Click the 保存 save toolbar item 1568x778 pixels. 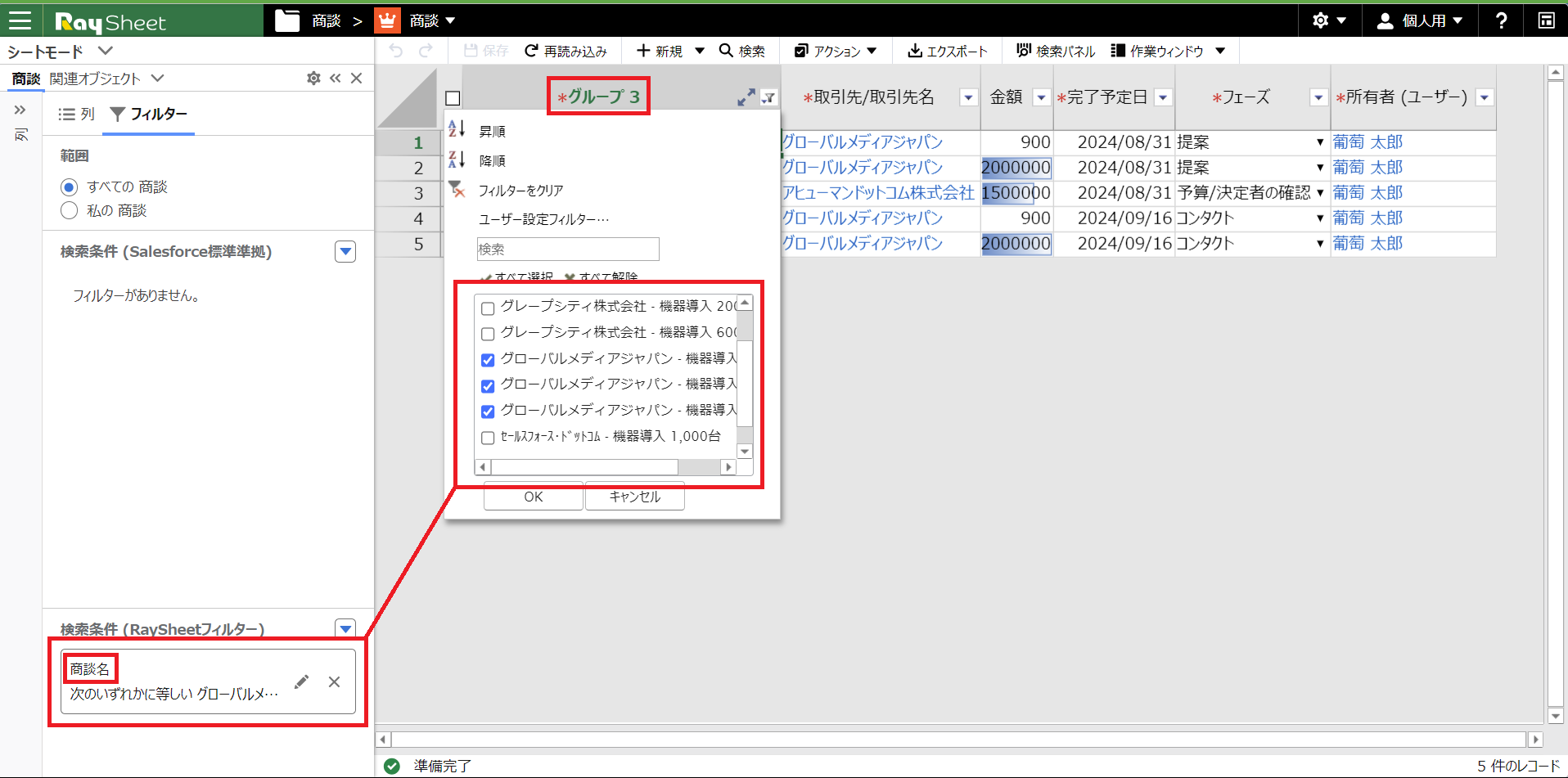point(486,51)
